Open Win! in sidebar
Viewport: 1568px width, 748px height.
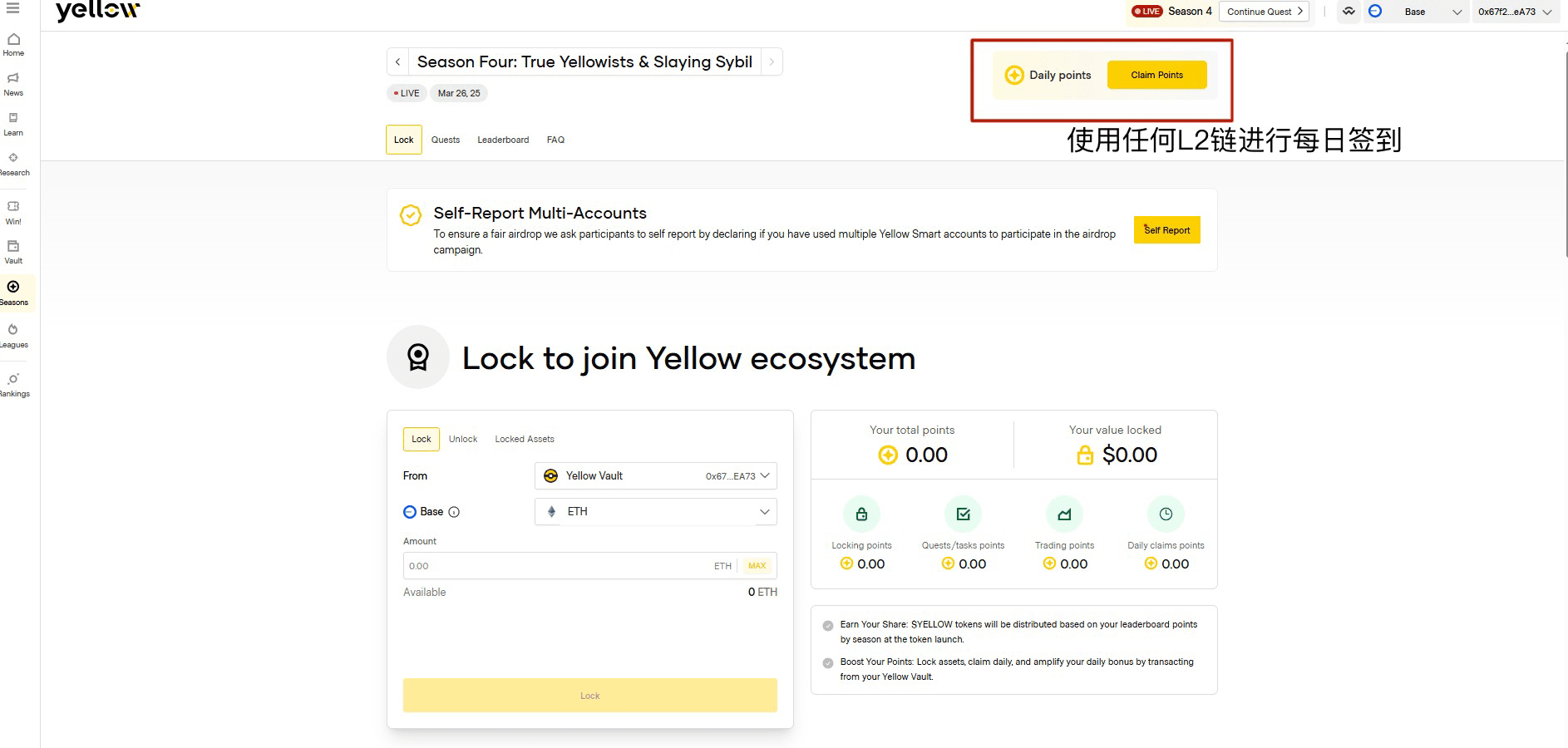click(x=13, y=213)
